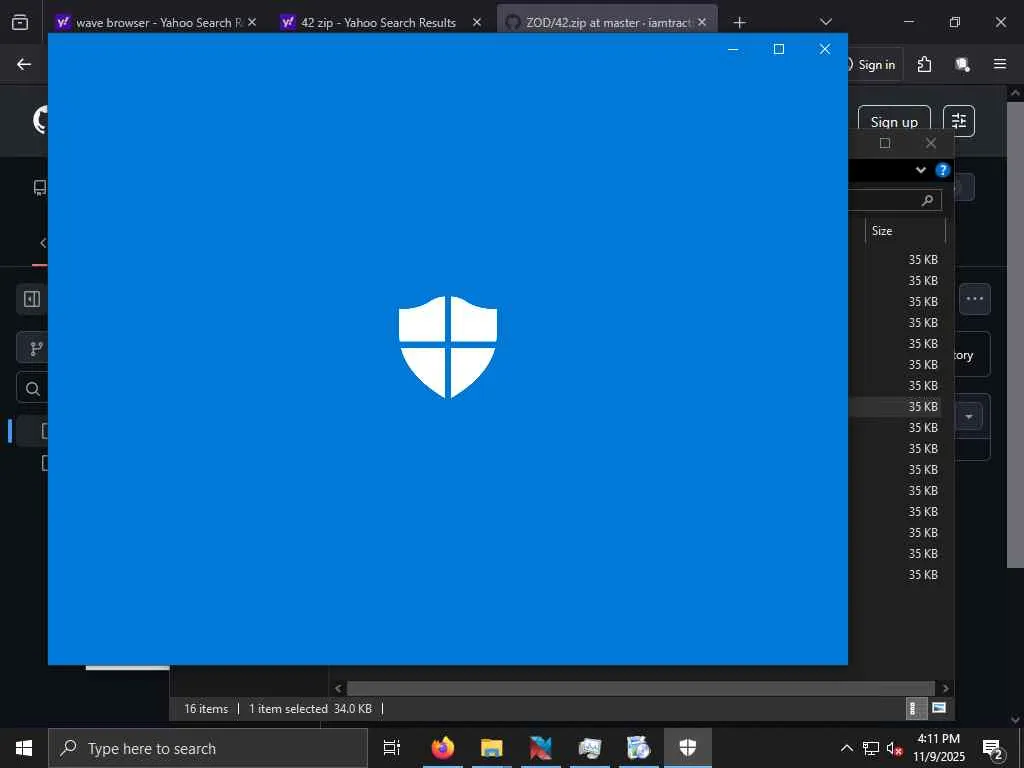1024x768 pixels.
Task: Show hidden system tray icons
Action: click(846, 748)
